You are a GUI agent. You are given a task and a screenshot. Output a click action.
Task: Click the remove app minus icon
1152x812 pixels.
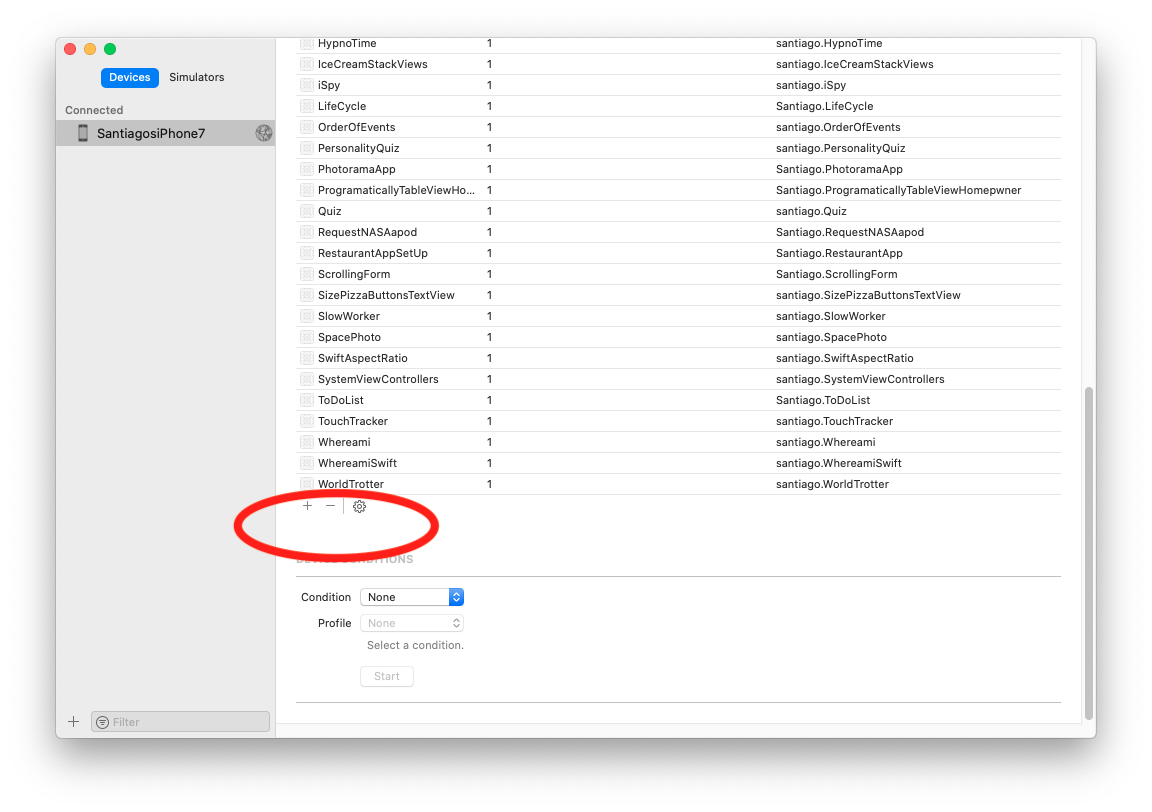coord(331,506)
